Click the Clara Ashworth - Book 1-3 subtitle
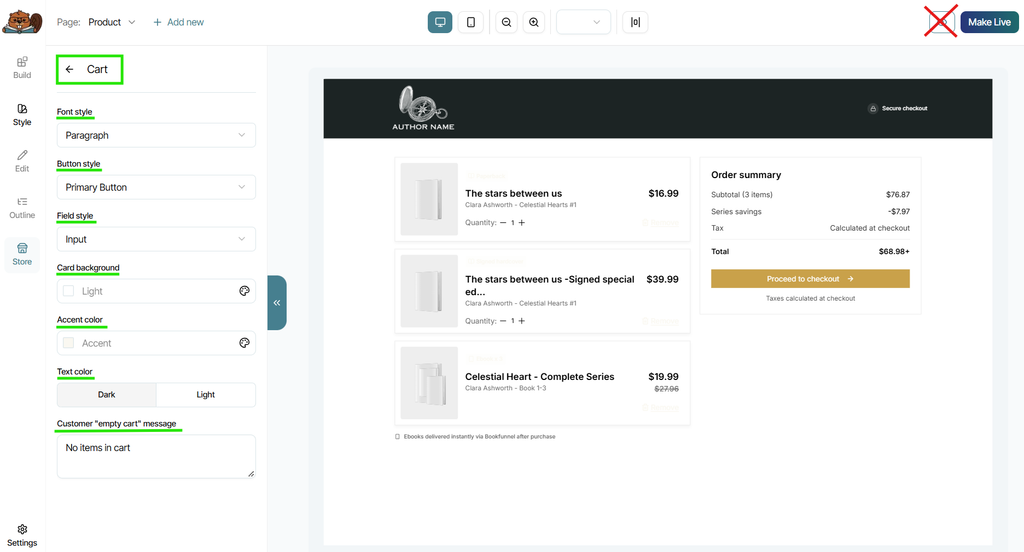The width and height of the screenshot is (1024, 552). tap(505, 388)
